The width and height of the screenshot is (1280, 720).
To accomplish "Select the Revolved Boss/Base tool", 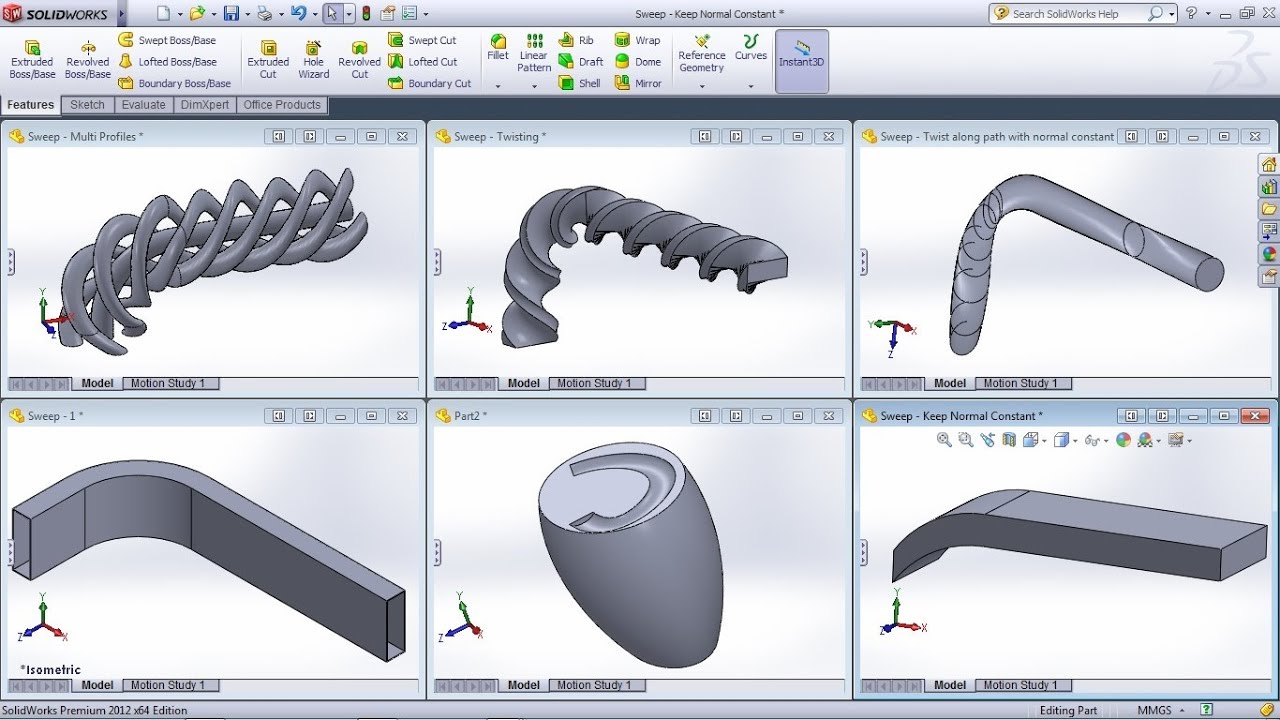I will [88, 60].
